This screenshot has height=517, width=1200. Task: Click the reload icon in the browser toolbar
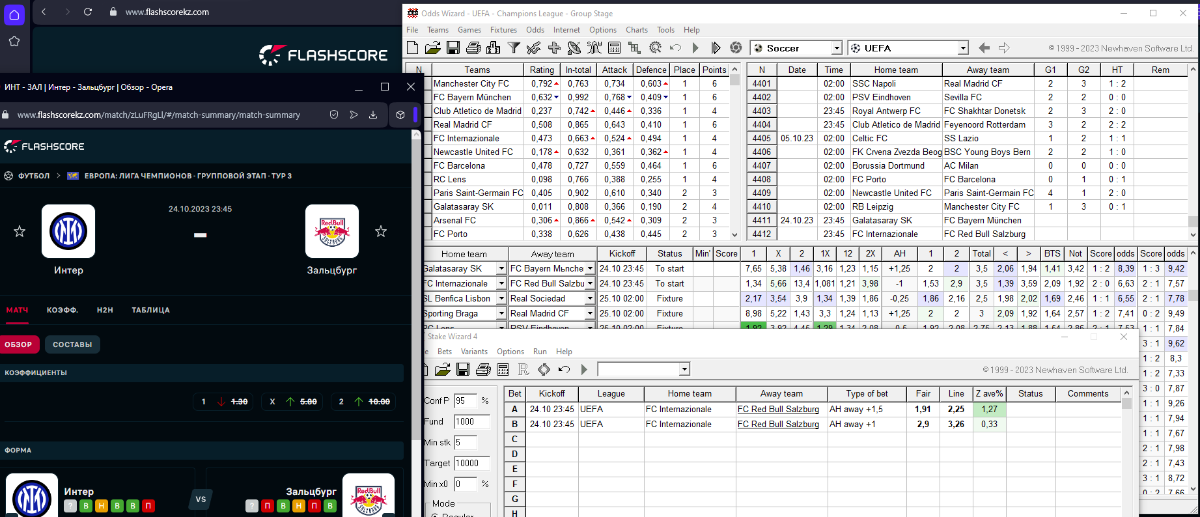coord(87,12)
